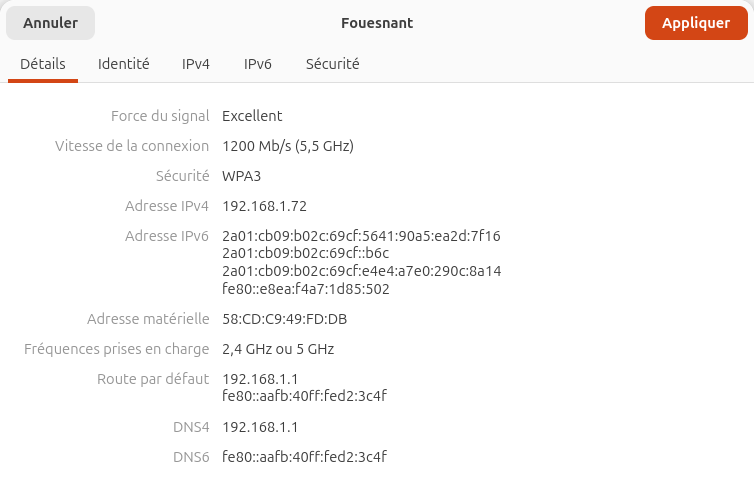The width and height of the screenshot is (754, 488).
Task: Click the DNS6 address value
Action: [x=304, y=457]
